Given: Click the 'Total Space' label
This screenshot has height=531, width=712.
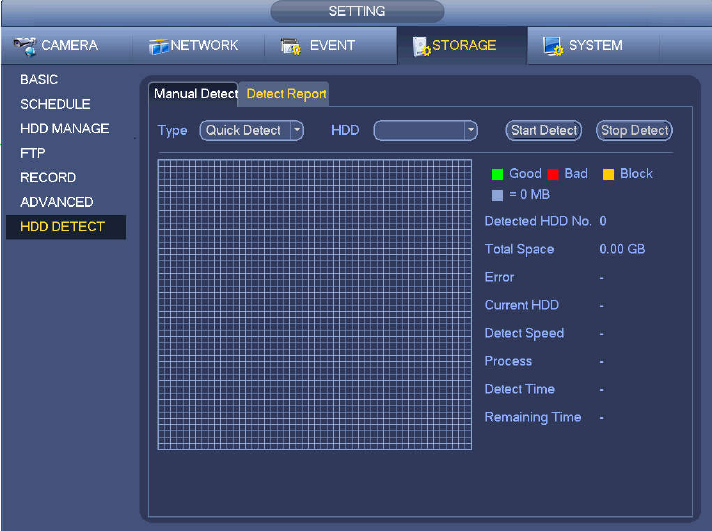Looking at the screenshot, I should [x=519, y=249].
